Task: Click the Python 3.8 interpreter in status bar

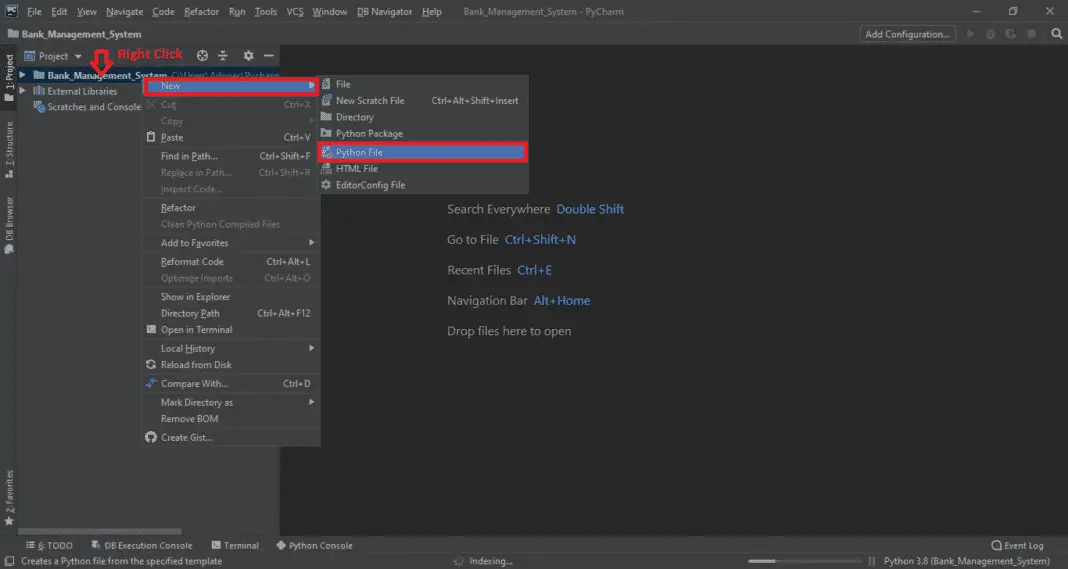Action: point(967,561)
